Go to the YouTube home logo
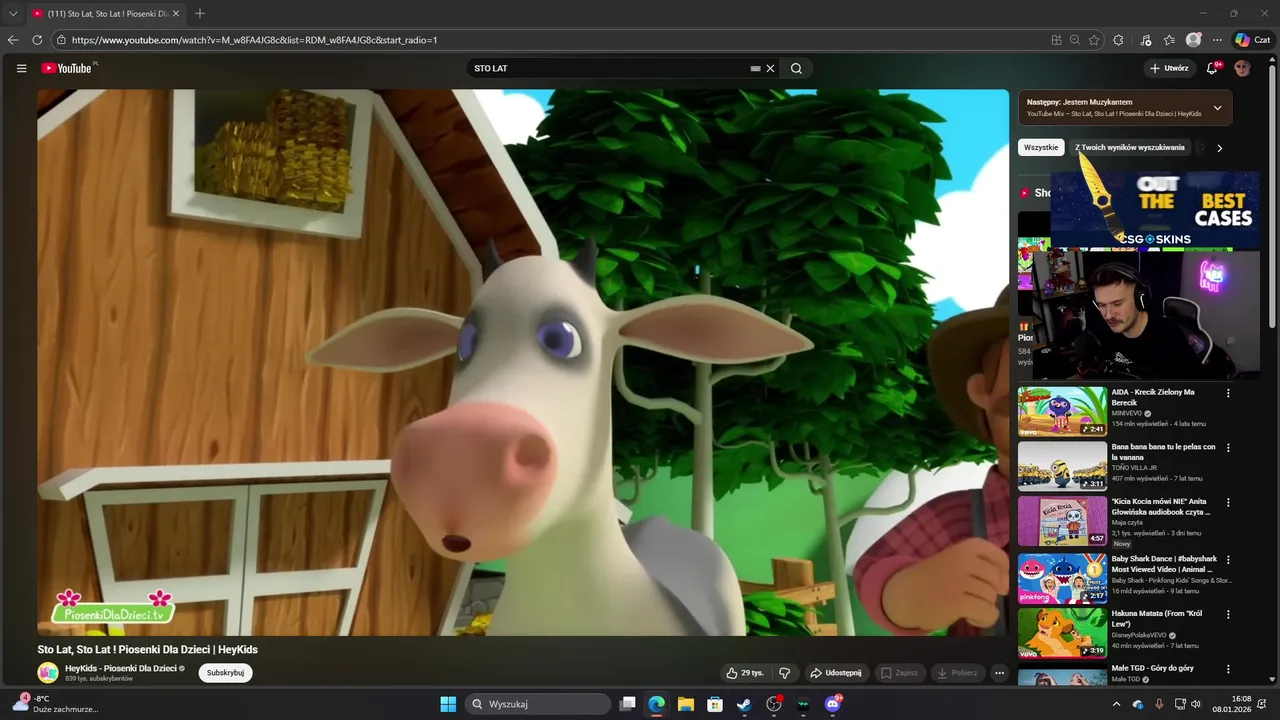1280x720 pixels. pos(67,68)
